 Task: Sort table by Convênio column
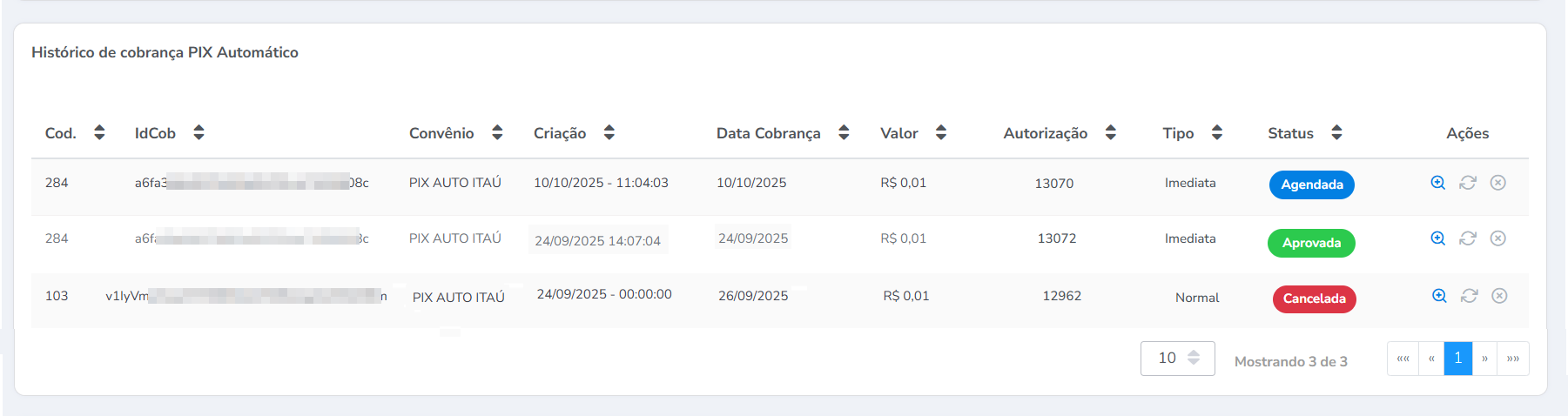tap(497, 132)
